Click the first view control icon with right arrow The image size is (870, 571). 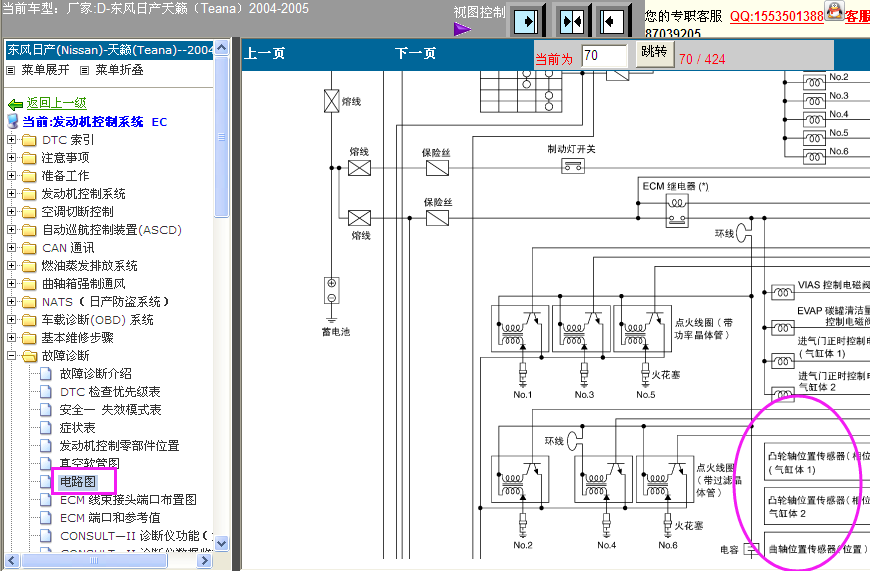(526, 22)
